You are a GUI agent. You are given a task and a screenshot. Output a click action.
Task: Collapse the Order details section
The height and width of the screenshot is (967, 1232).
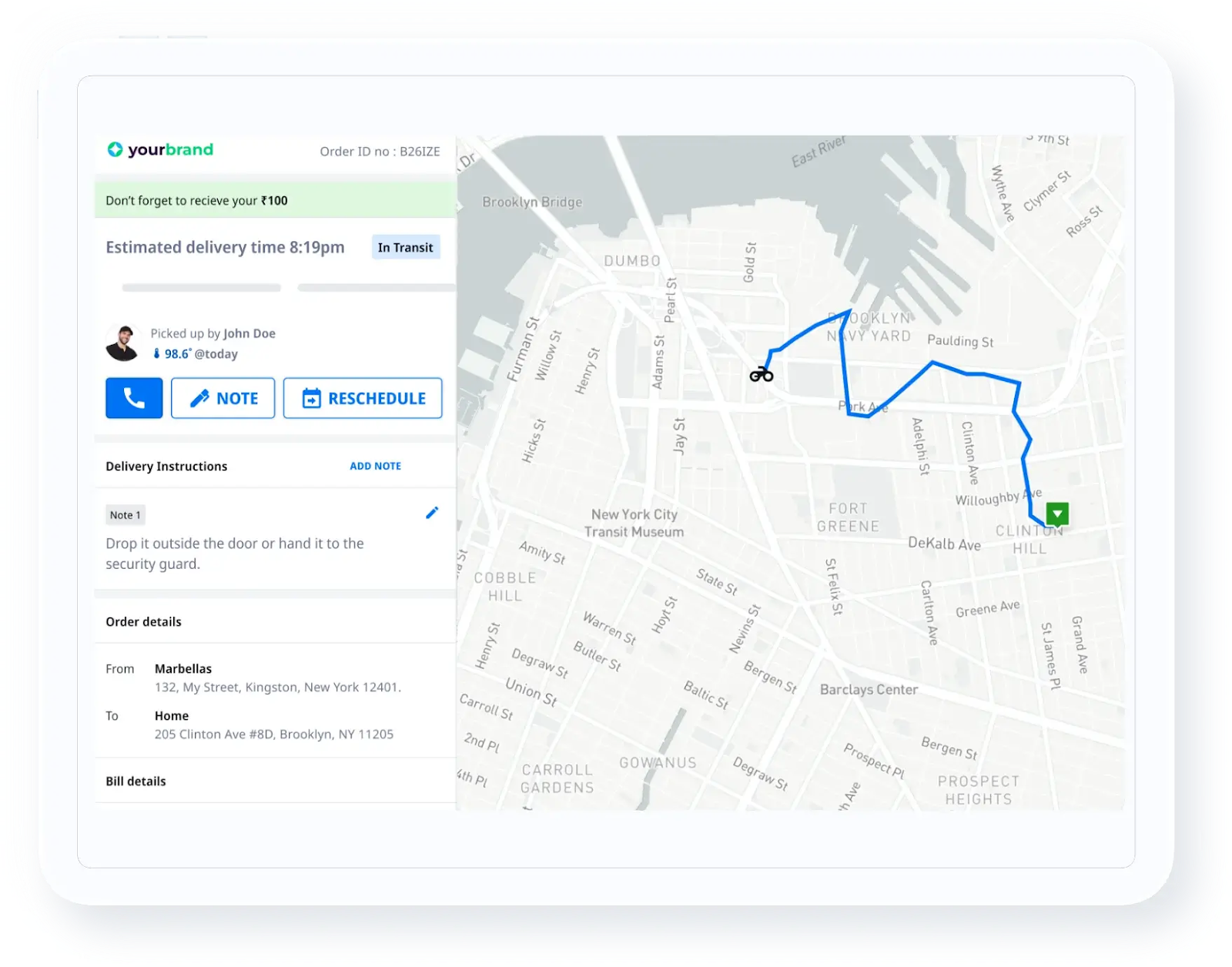click(143, 621)
